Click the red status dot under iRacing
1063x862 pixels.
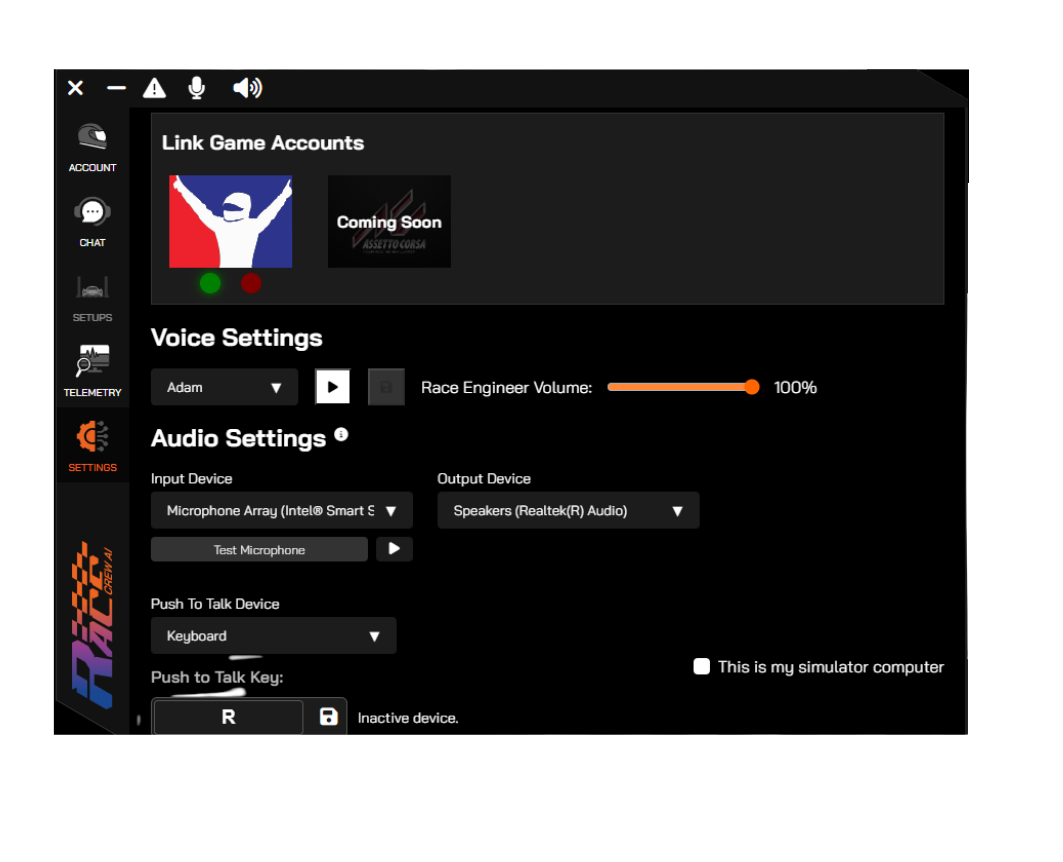[251, 283]
